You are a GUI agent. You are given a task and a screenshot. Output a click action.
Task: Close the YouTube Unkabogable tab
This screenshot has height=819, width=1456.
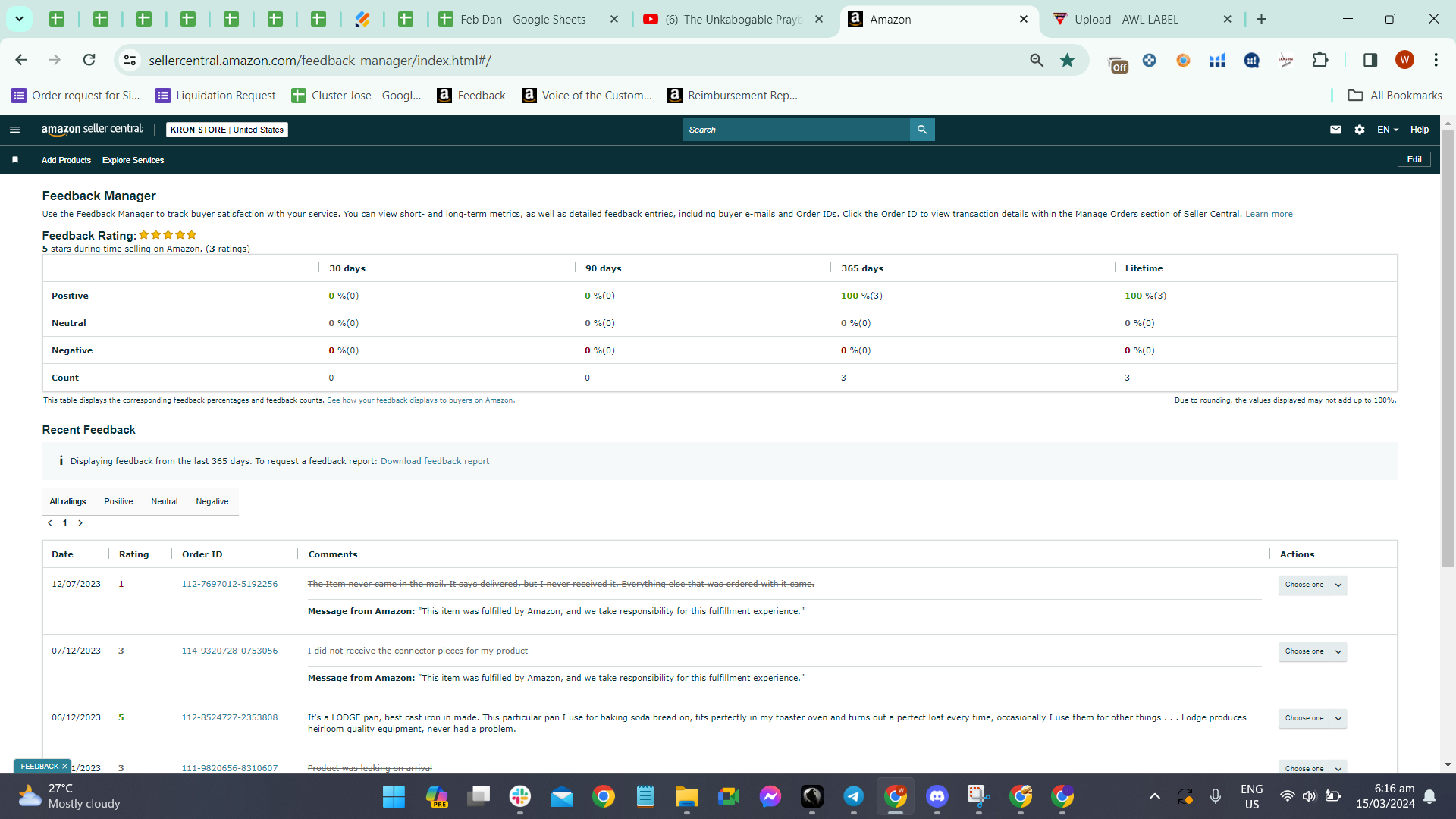819,19
